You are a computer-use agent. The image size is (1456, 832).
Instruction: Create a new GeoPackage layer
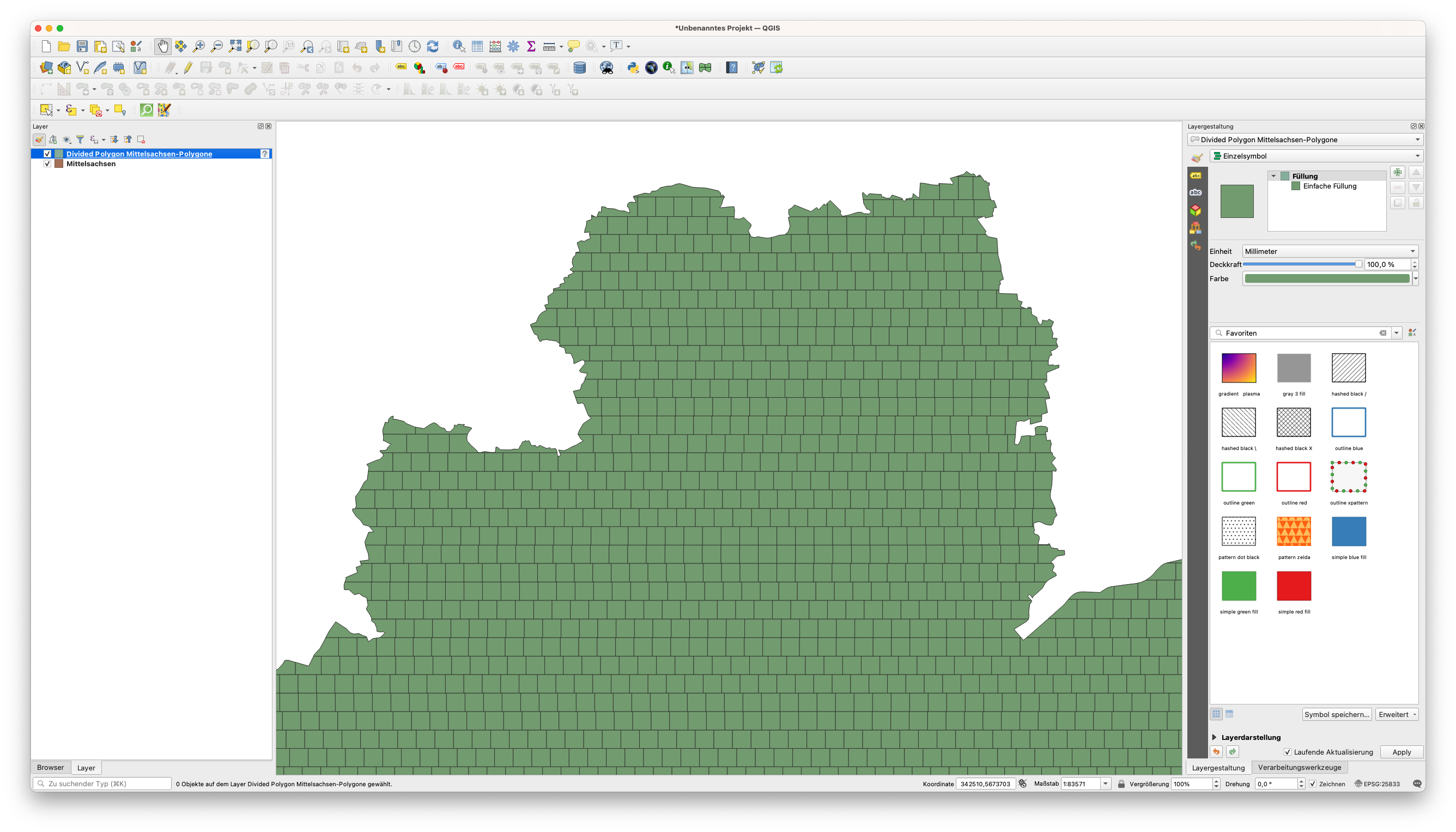pyautogui.click(x=64, y=68)
